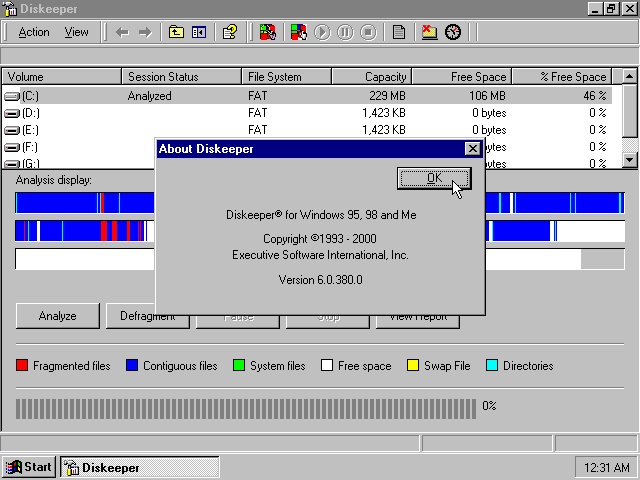The width and height of the screenshot is (640, 480).
Task: Click the 106 MB free space cell
Action: [487, 96]
